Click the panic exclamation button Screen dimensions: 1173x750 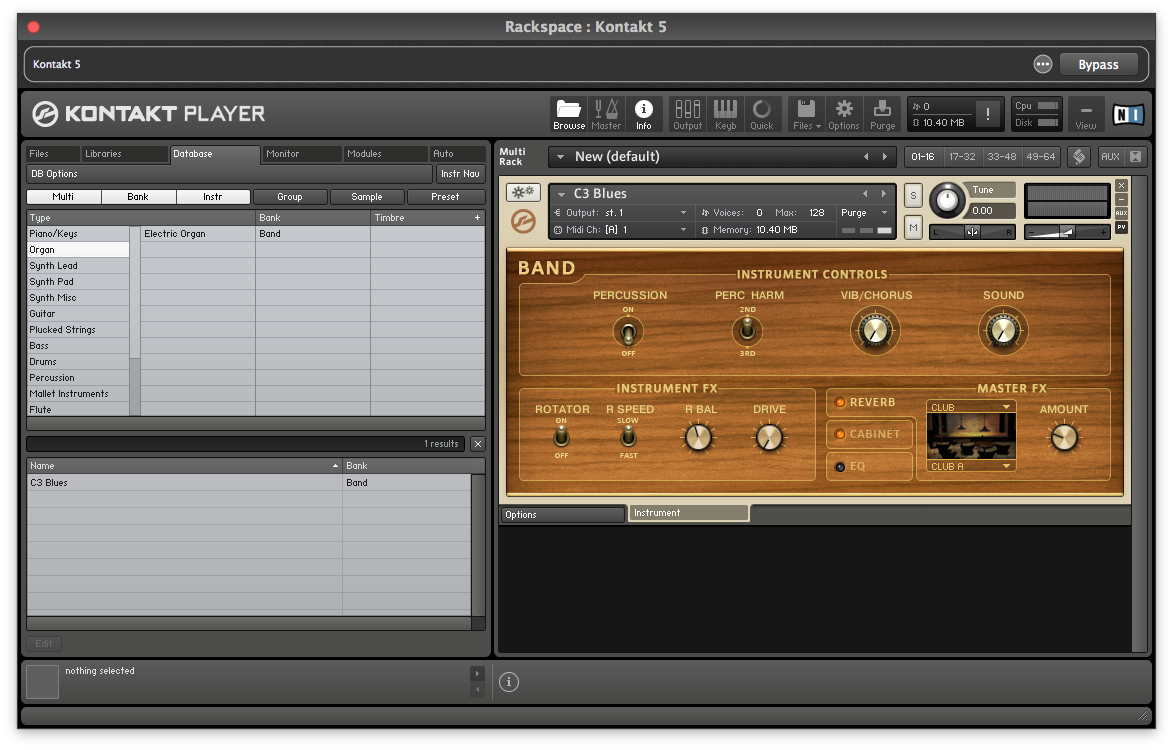point(987,114)
